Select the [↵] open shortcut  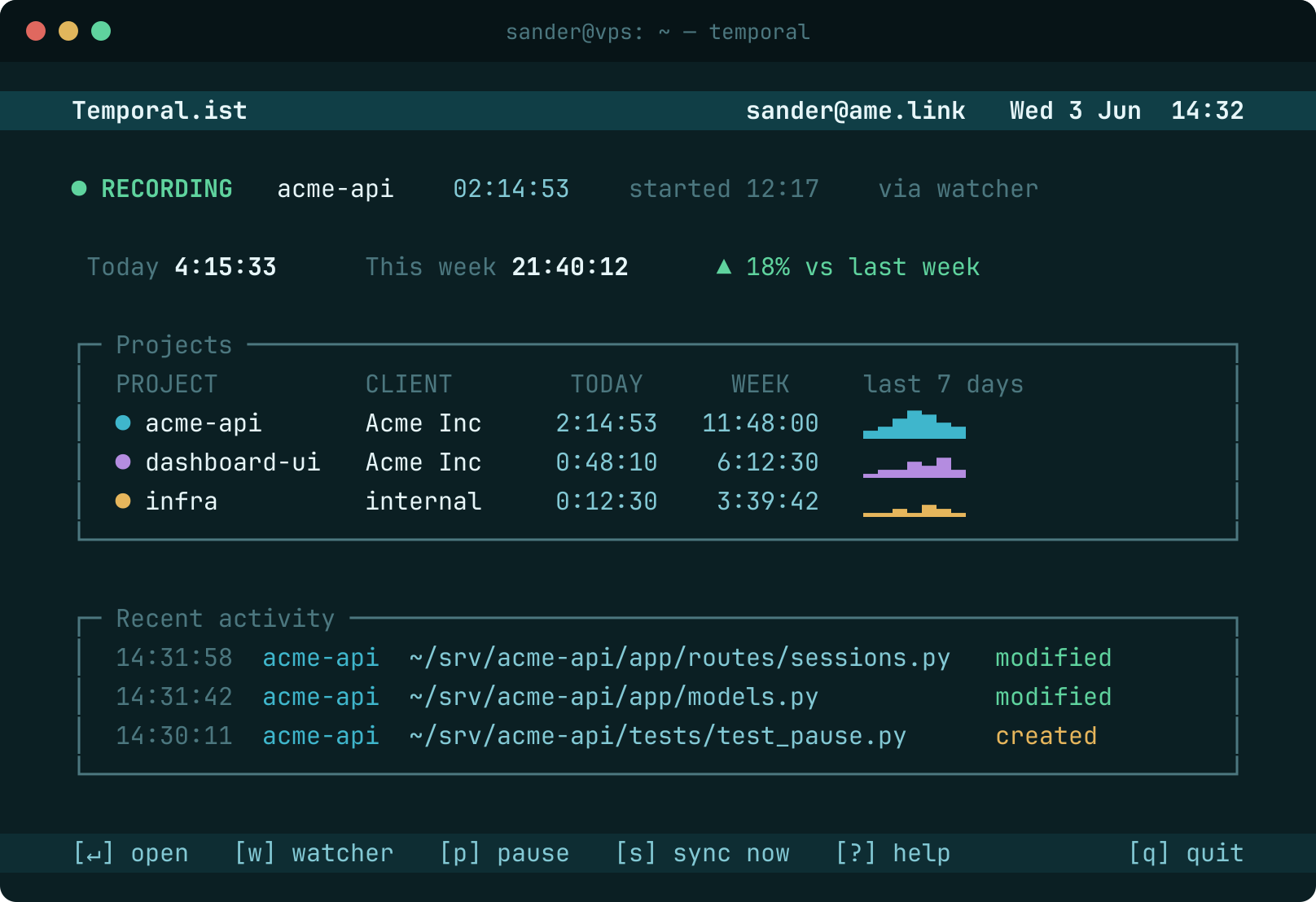click(131, 853)
